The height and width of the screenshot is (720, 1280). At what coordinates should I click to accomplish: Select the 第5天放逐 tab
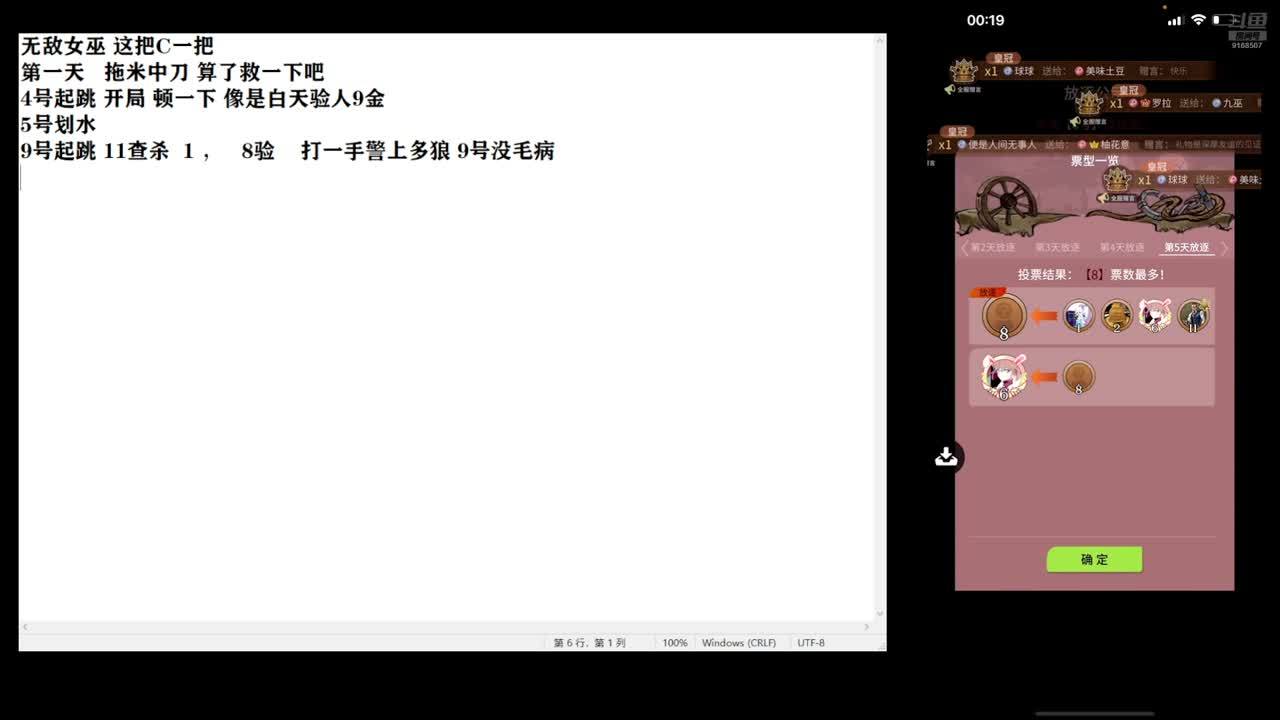pos(1187,248)
